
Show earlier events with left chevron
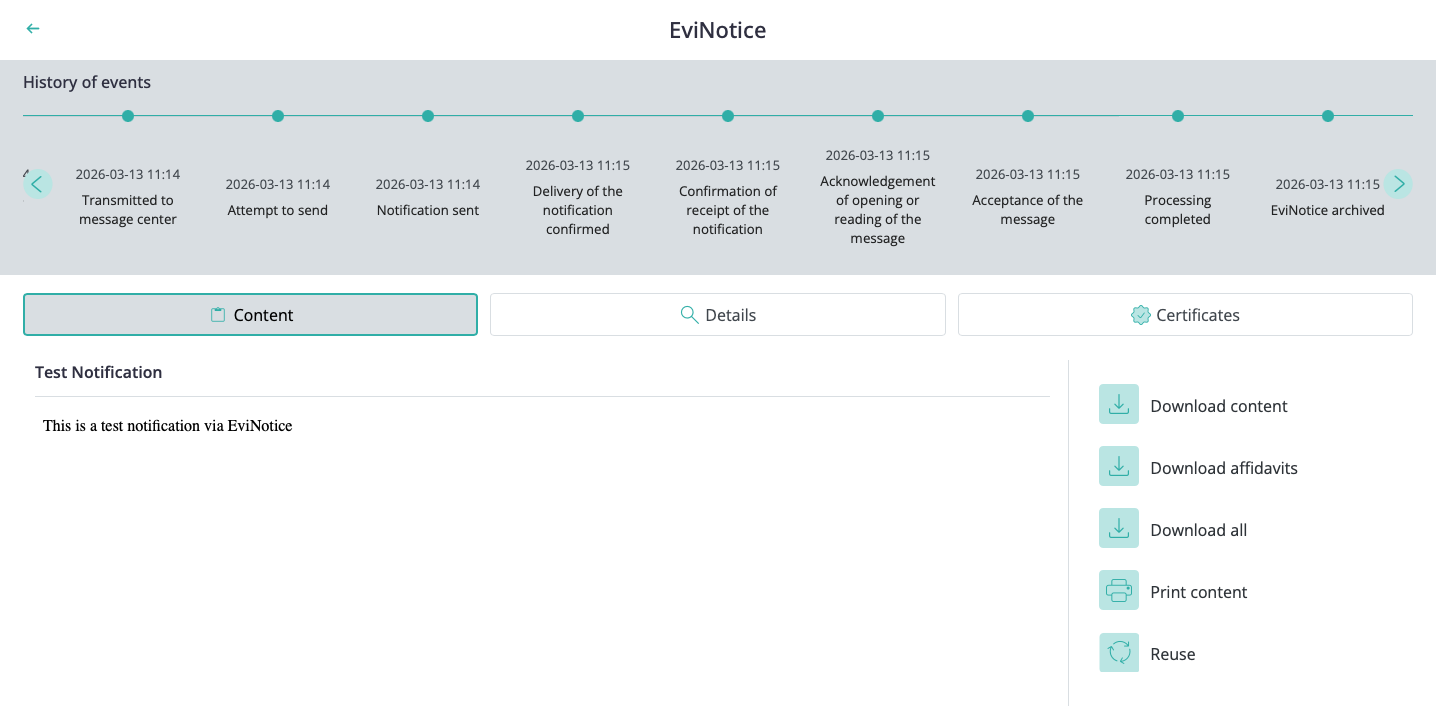click(x=37, y=184)
